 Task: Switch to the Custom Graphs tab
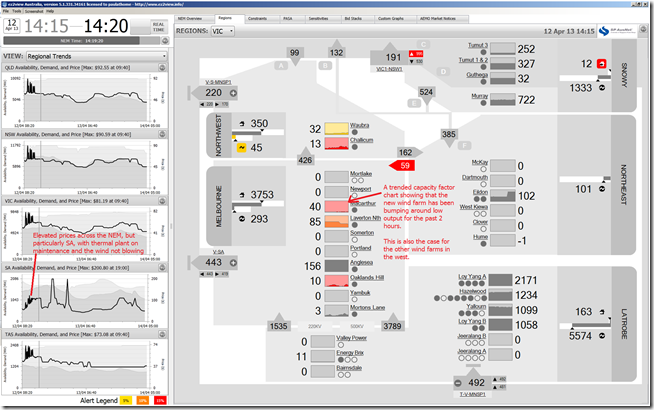click(391, 19)
